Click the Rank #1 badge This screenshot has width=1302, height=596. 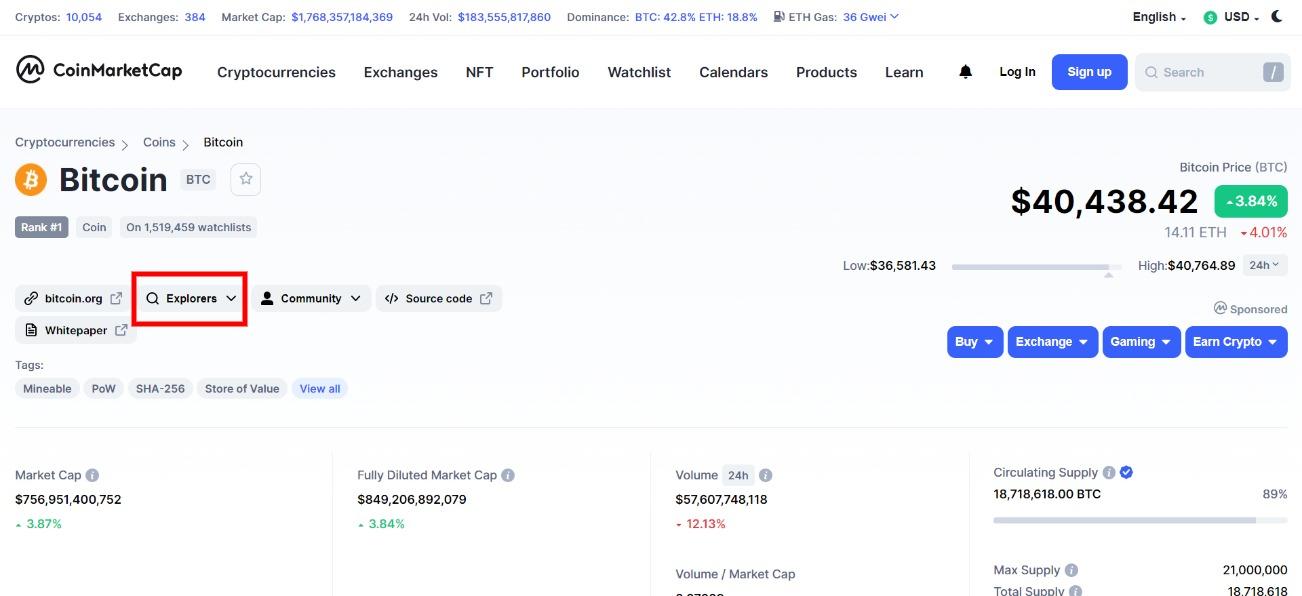(41, 227)
